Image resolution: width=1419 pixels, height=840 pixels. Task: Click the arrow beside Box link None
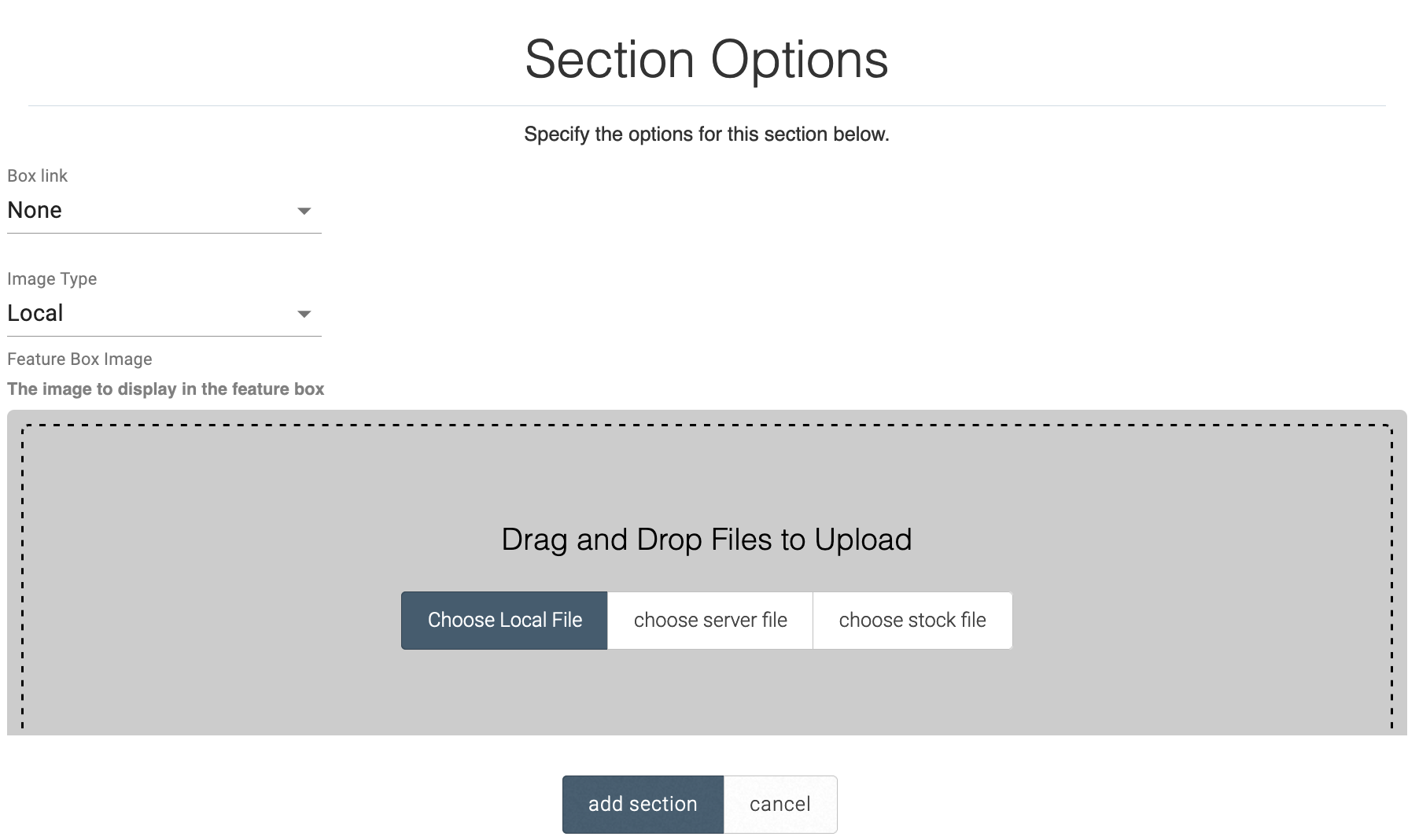(x=304, y=211)
